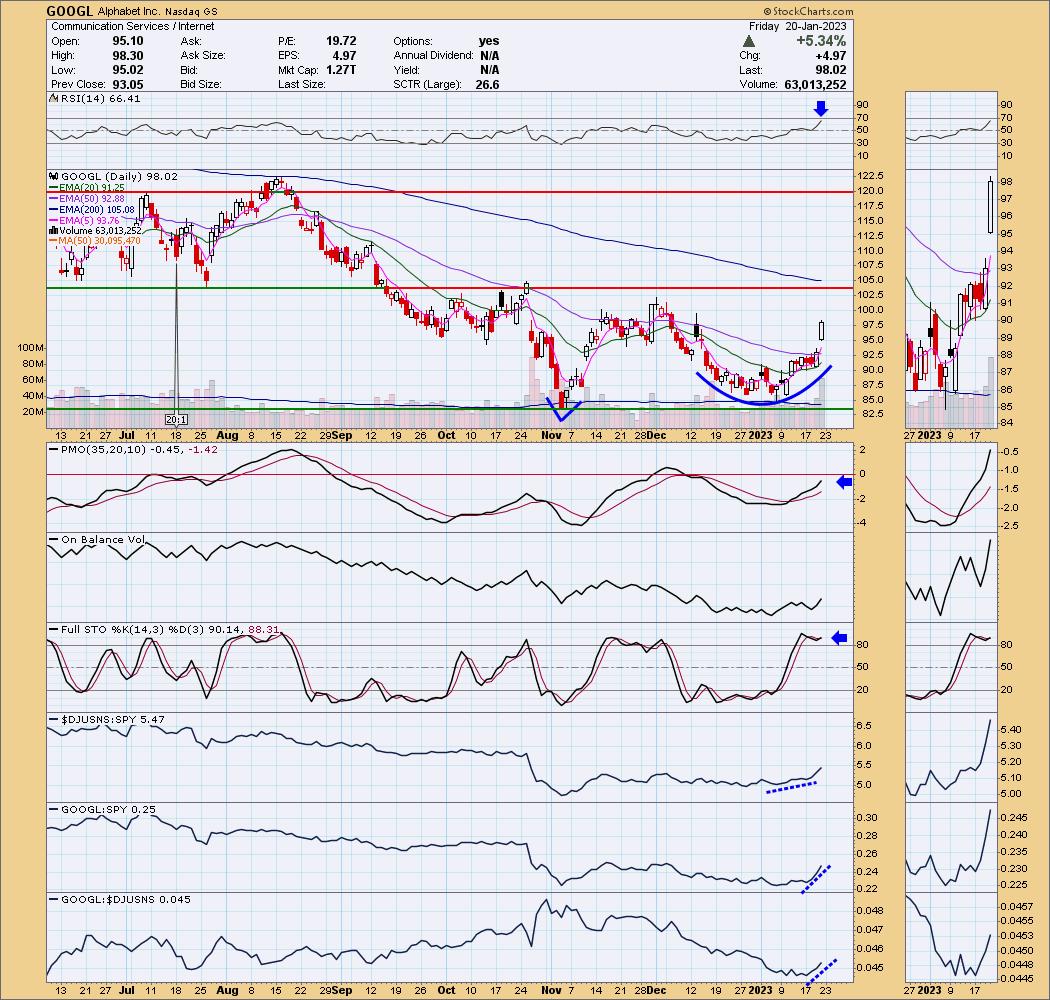Click the icon beside GOOGL (Daily) label

click(54, 176)
